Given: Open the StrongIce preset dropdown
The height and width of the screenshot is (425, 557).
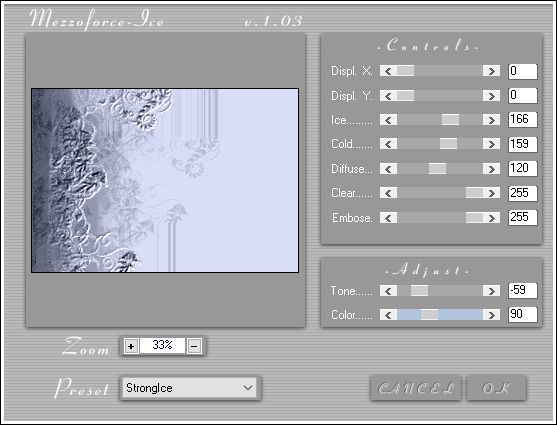Looking at the screenshot, I should coord(190,388).
